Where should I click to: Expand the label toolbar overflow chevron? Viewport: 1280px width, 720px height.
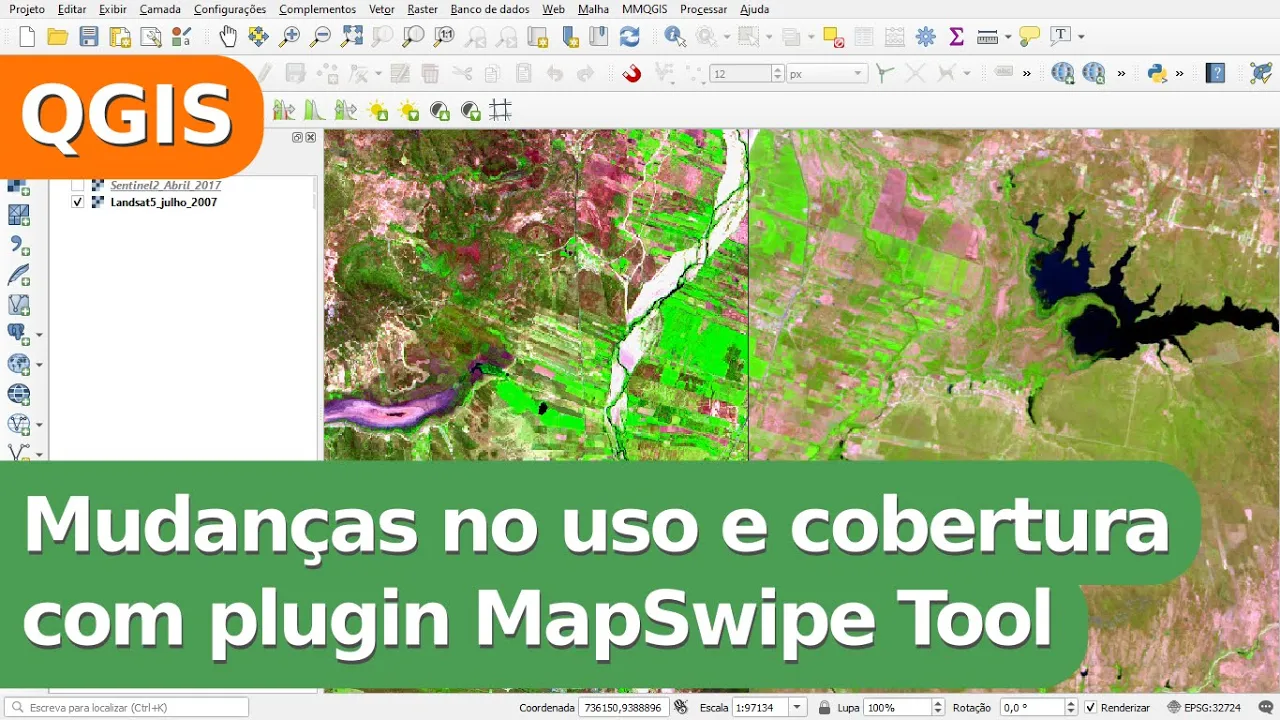tap(1027, 73)
